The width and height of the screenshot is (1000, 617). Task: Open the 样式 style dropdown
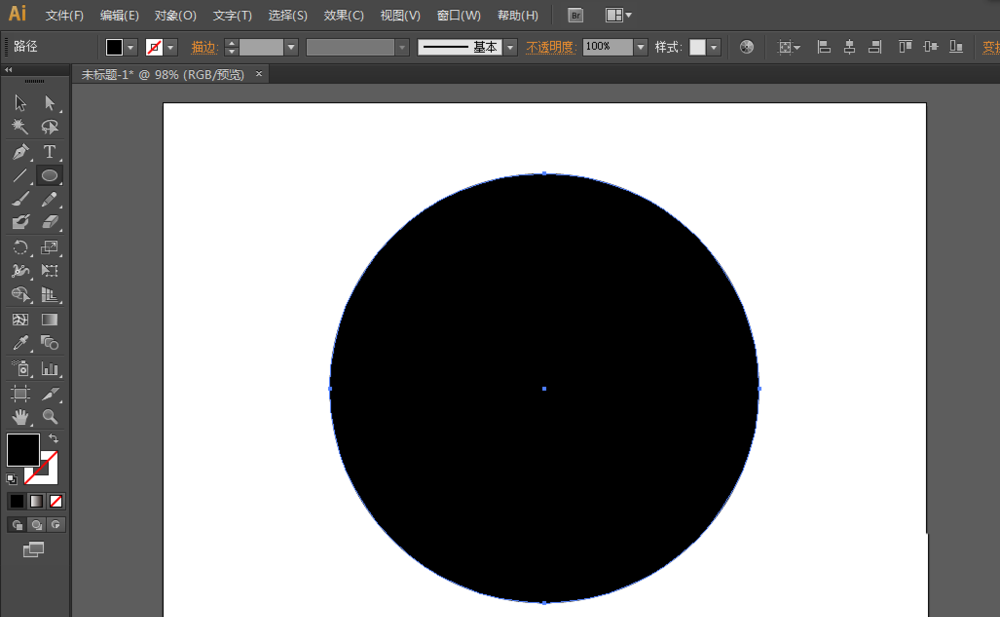tap(714, 47)
